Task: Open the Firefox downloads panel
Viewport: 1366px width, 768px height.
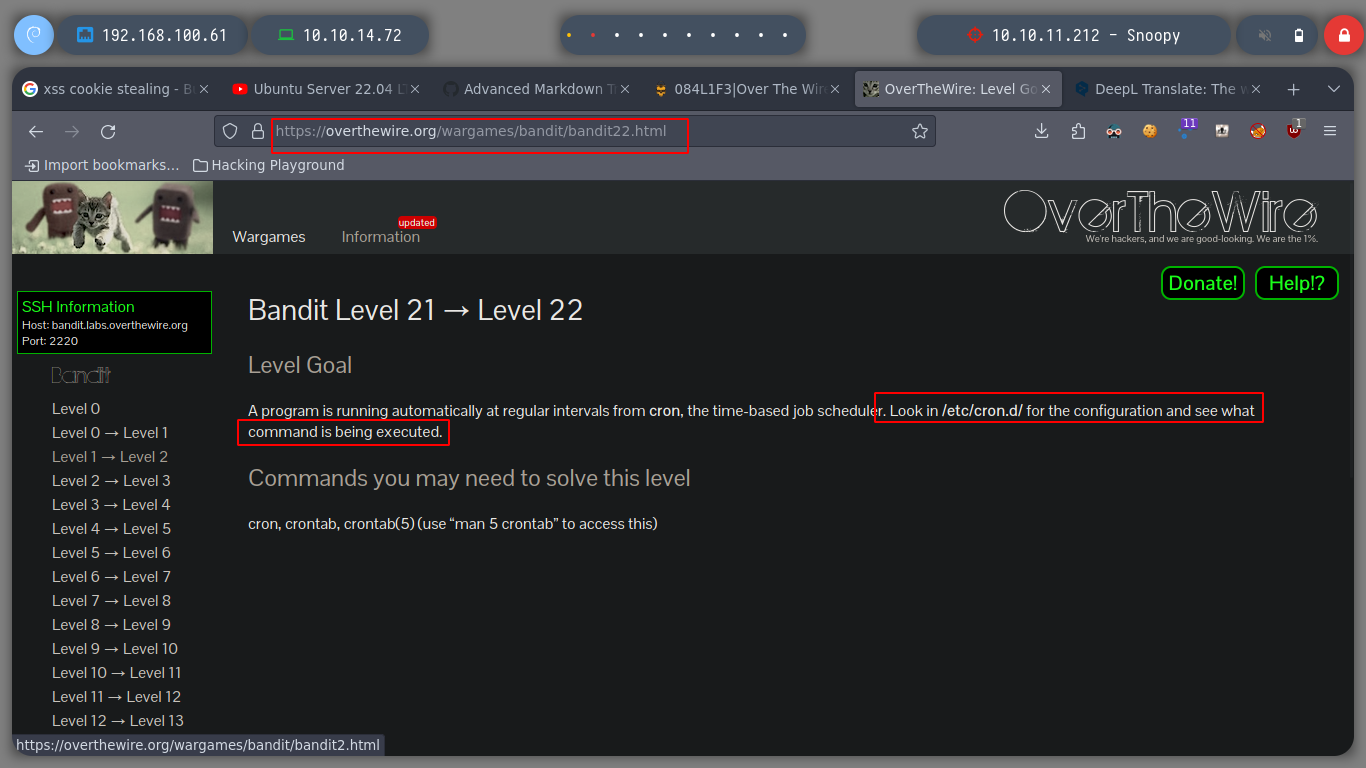Action: coord(1041,131)
